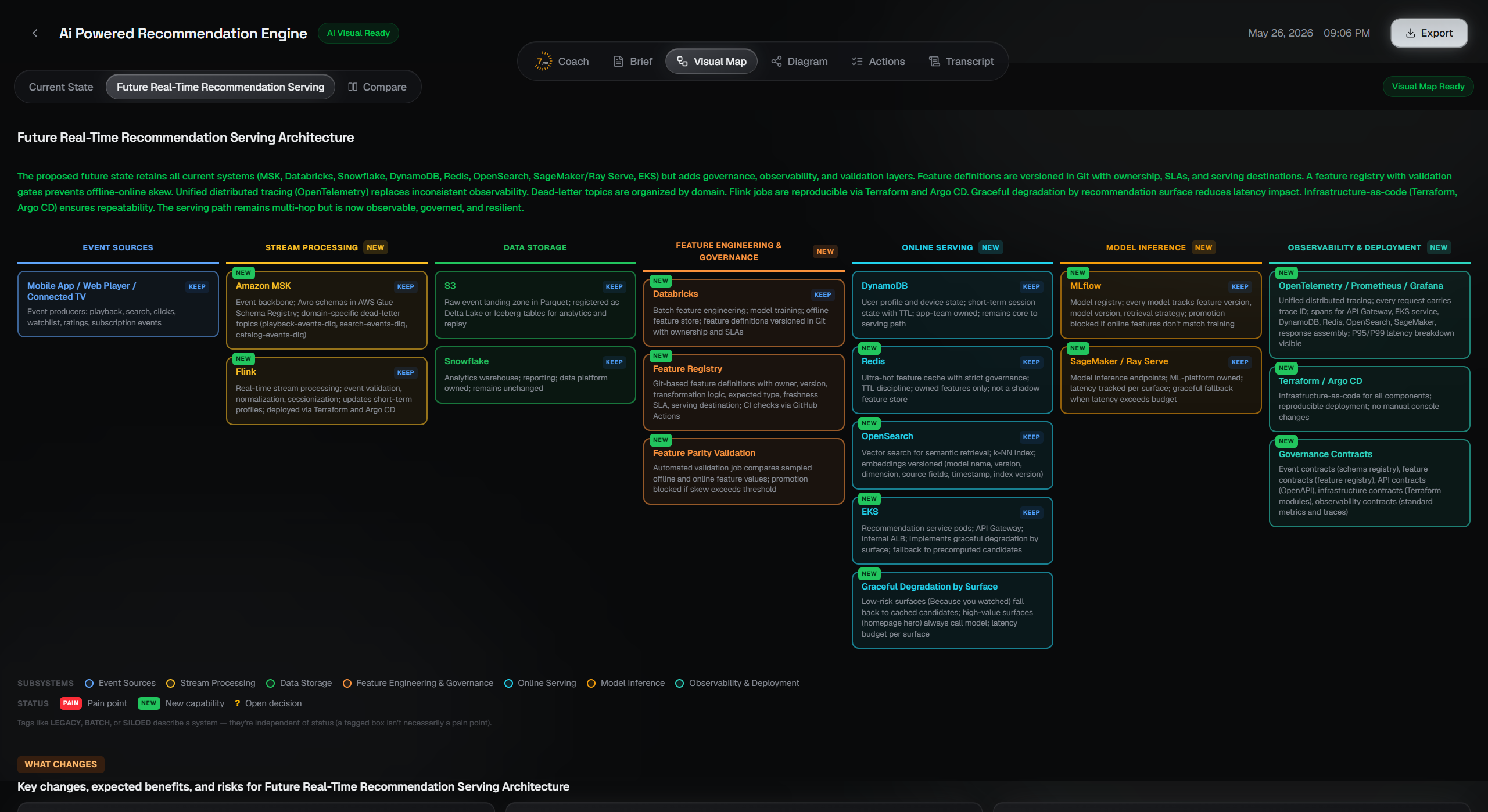Click the Observability & Deployment legend circle
The width and height of the screenshot is (1488, 812).
(679, 684)
